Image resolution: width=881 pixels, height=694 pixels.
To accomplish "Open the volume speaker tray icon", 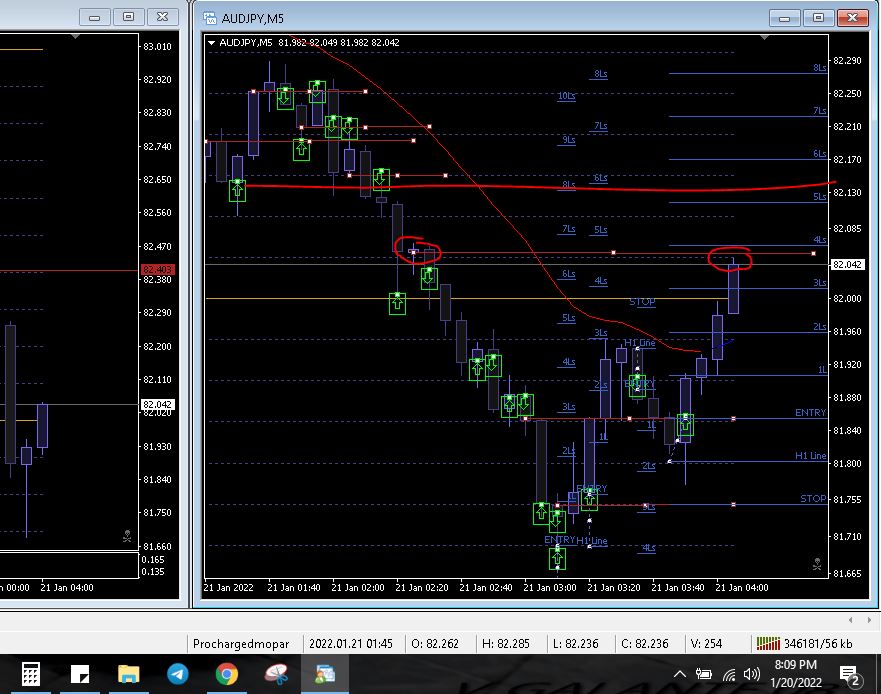I will tap(752, 674).
